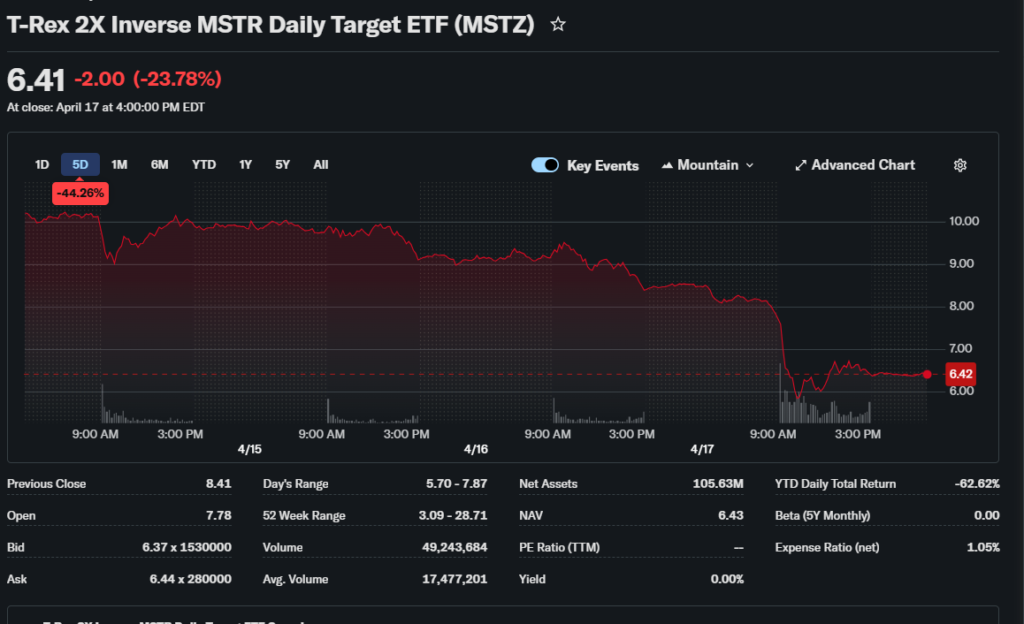Click the 4/17 date label on chart axis
This screenshot has height=624, width=1024.
[702, 450]
